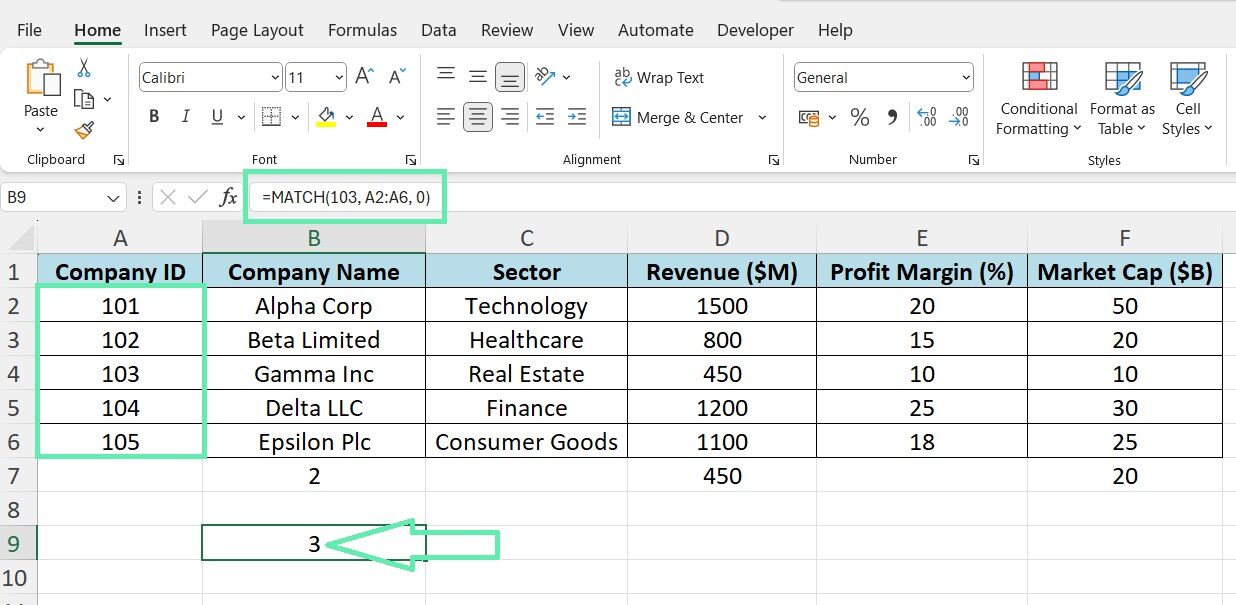
Task: Increase the indent
Action: coord(577,117)
